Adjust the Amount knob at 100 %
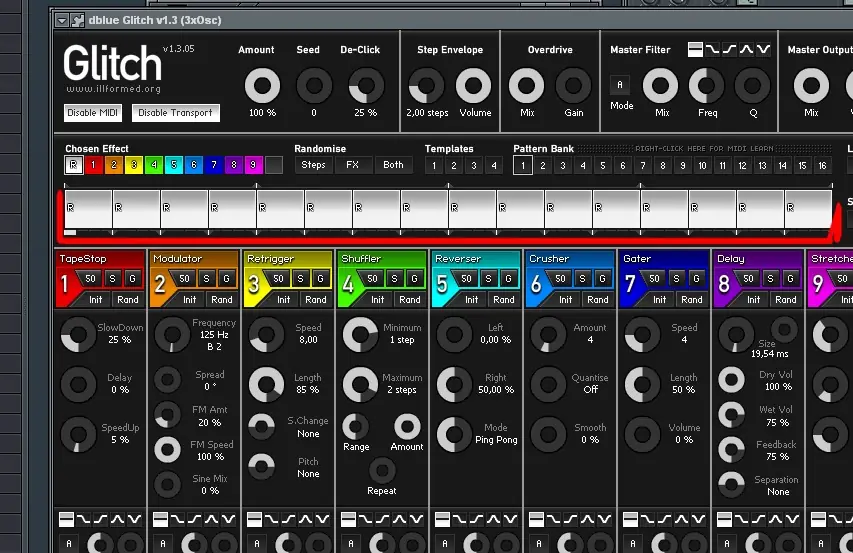 point(262,86)
